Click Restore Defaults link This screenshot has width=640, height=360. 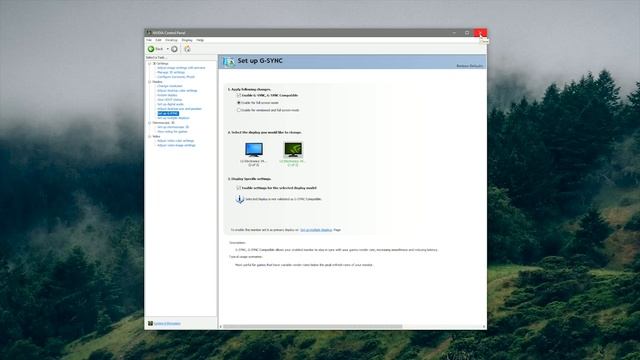(x=470, y=66)
